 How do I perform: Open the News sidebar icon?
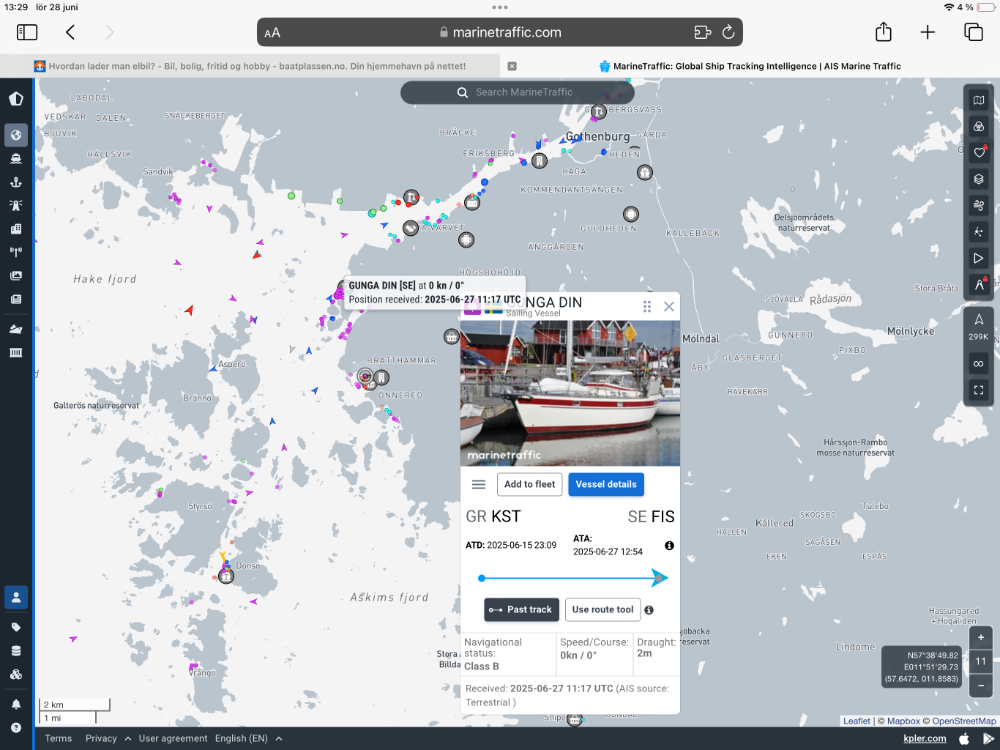[x=16, y=299]
